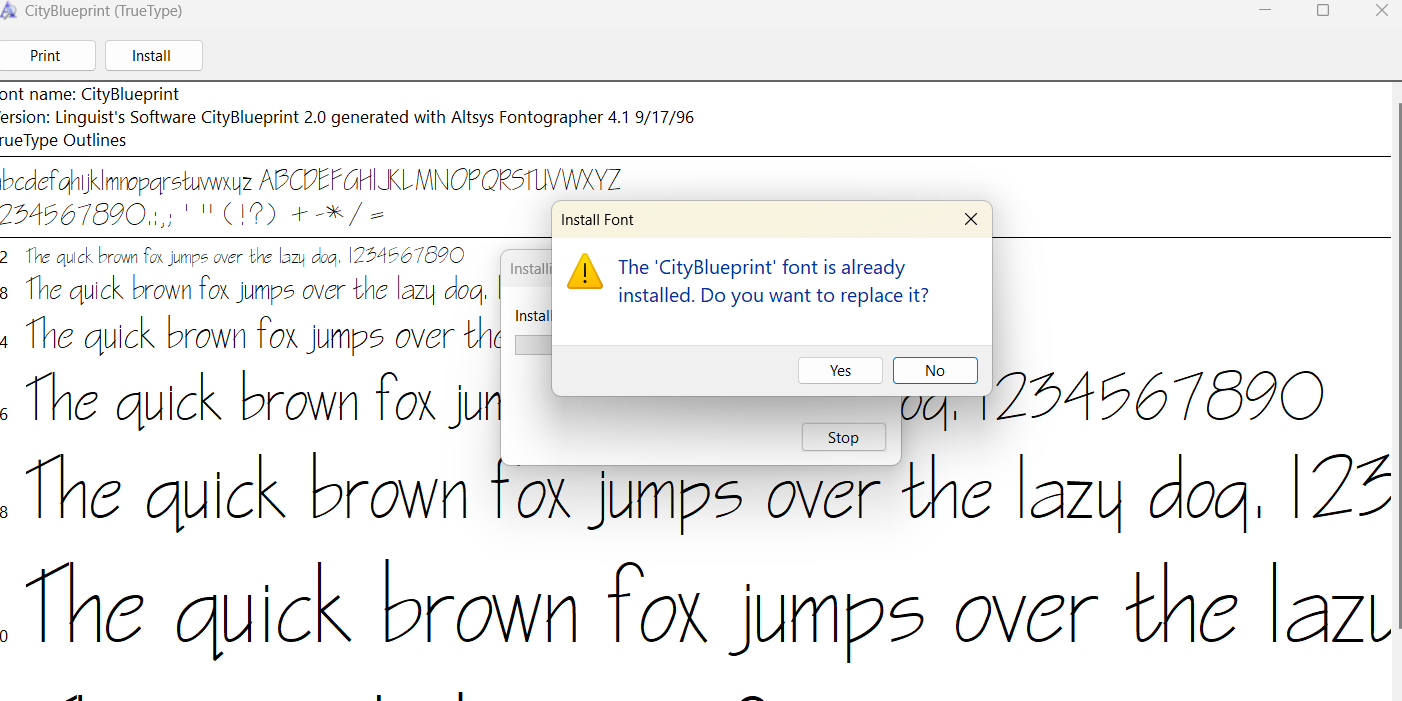
Task: Click the smallest 'quick brown fox' sample line
Action: coord(245,256)
